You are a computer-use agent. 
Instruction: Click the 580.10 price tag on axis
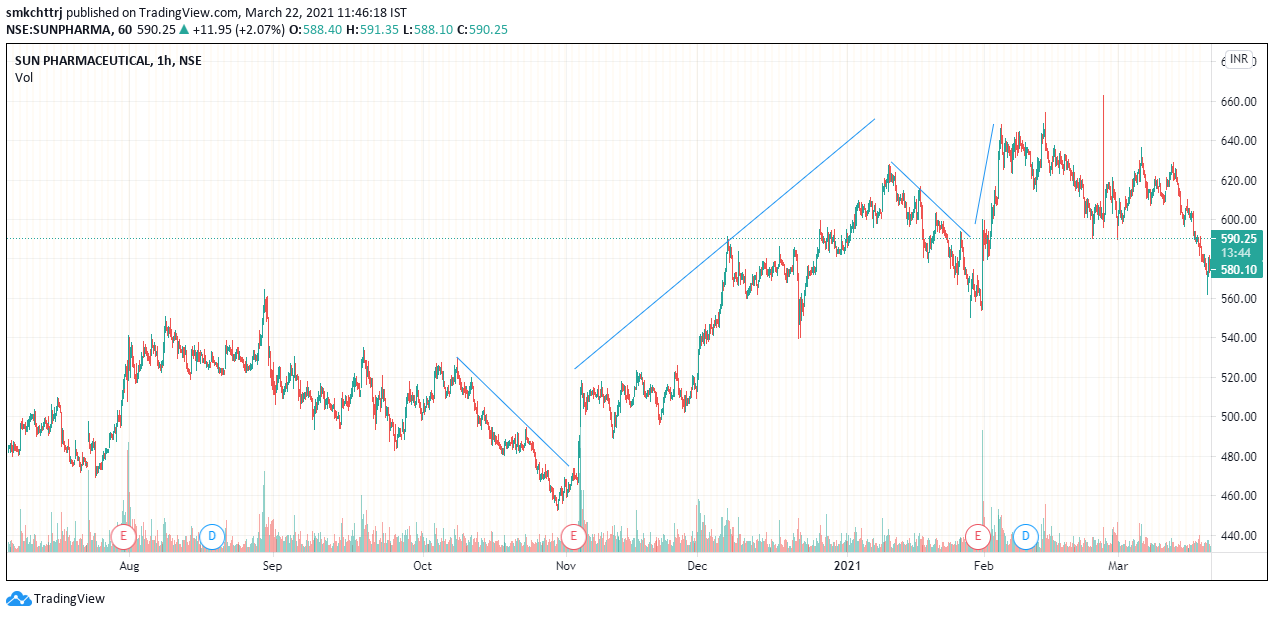(1238, 270)
